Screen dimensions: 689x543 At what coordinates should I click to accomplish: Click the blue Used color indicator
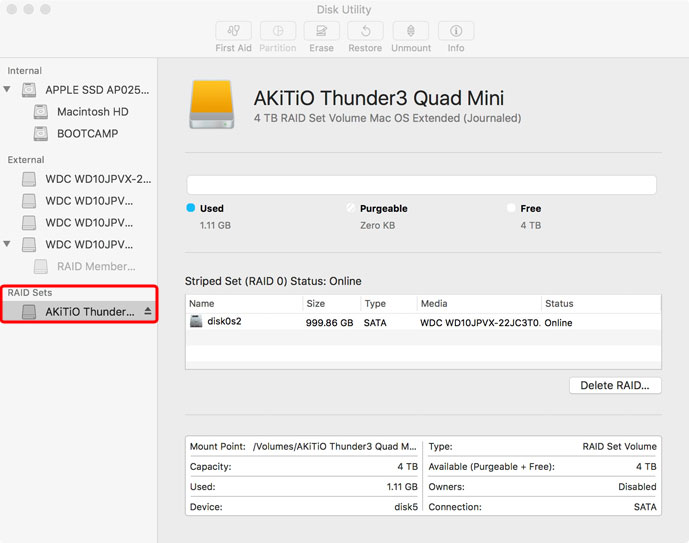pyautogui.click(x=191, y=208)
